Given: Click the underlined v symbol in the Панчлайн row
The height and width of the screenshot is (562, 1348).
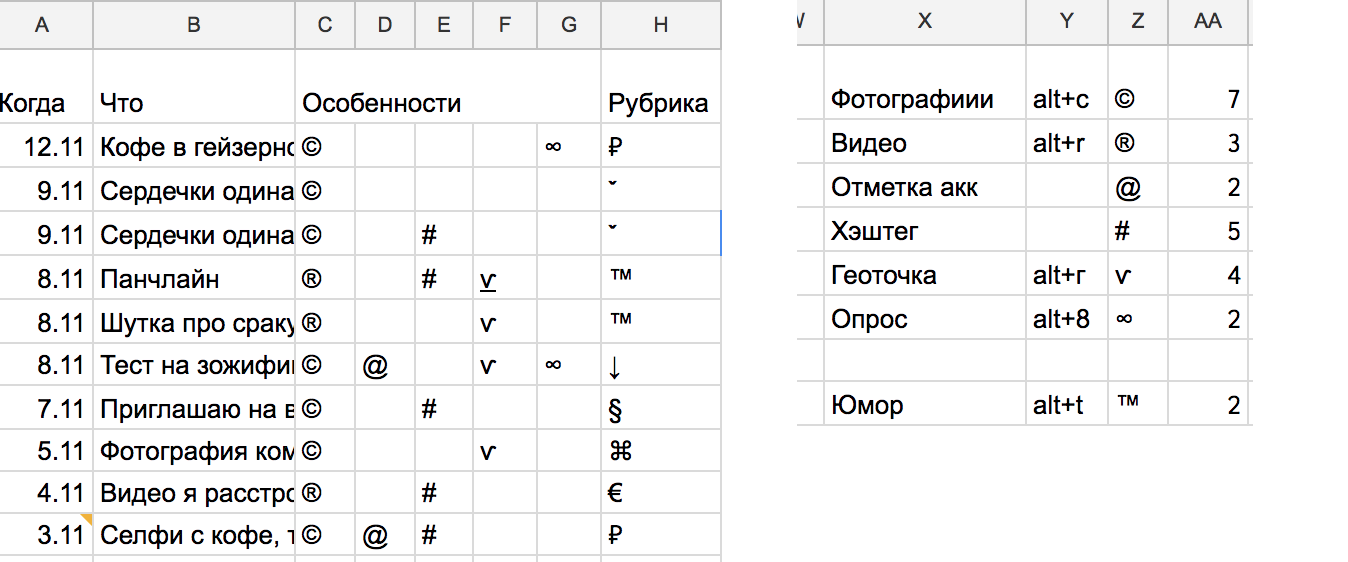Looking at the screenshot, I should pos(487,280).
